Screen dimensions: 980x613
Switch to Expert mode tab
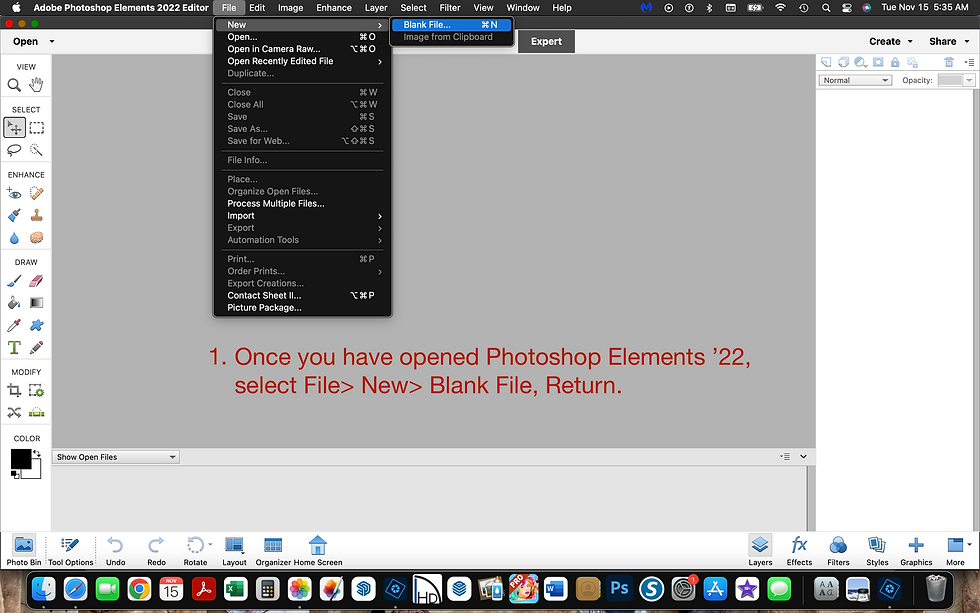[546, 41]
